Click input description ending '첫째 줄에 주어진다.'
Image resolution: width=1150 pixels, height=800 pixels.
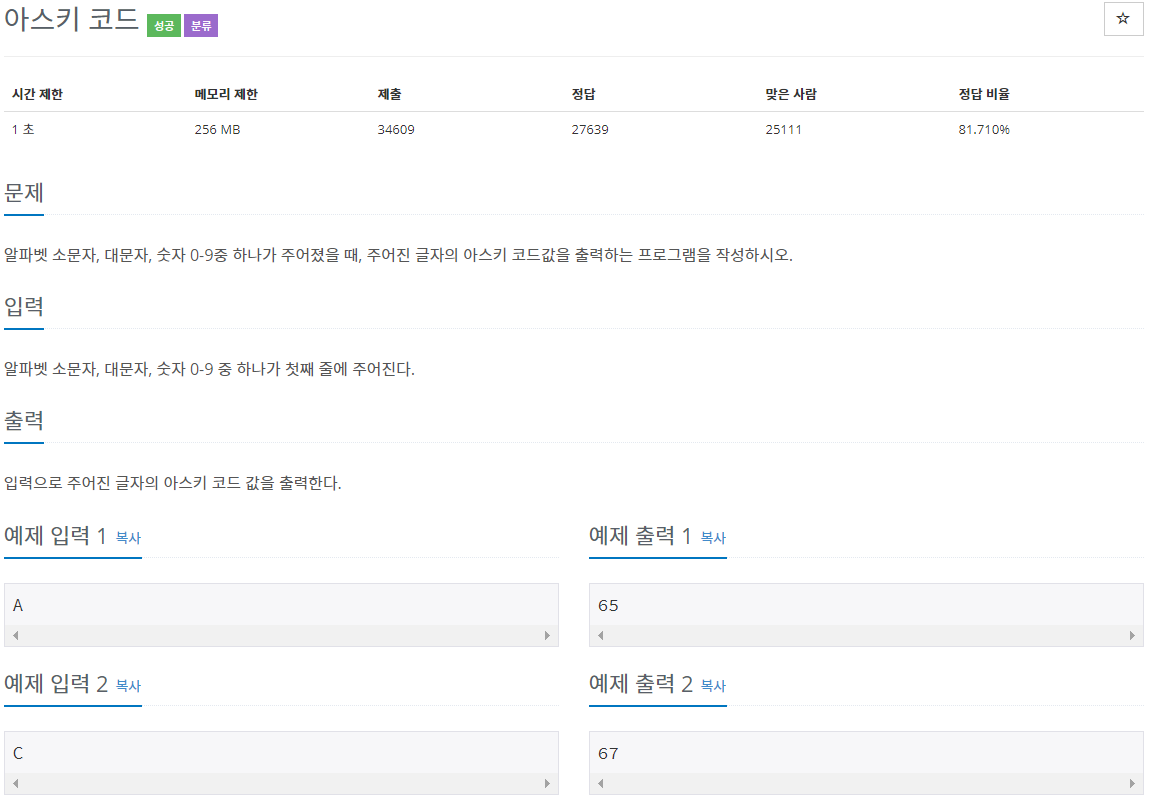pos(209,369)
